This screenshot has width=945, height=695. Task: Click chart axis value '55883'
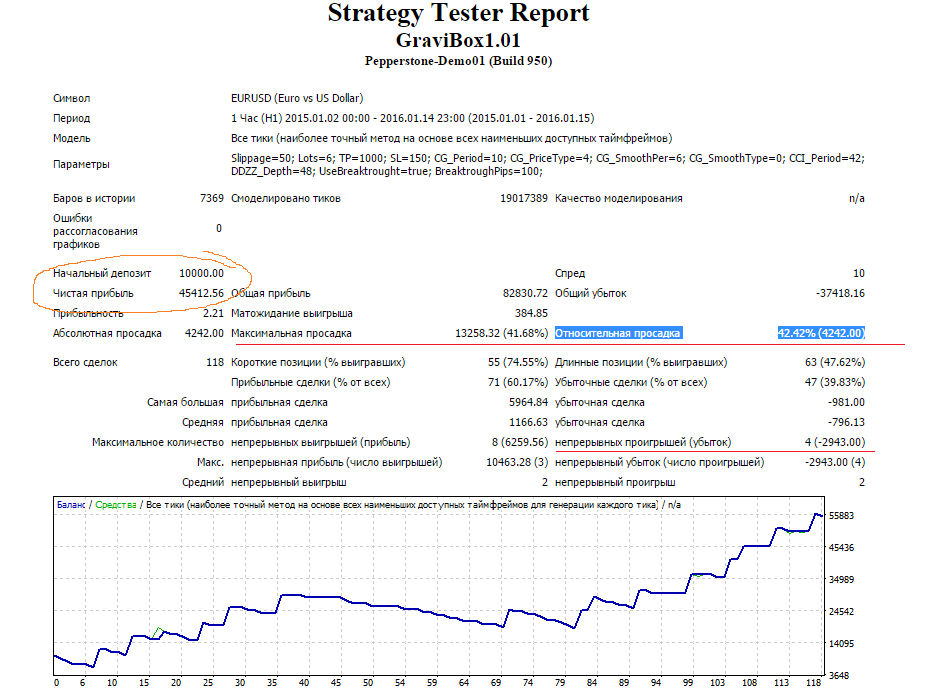pyautogui.click(x=841, y=515)
